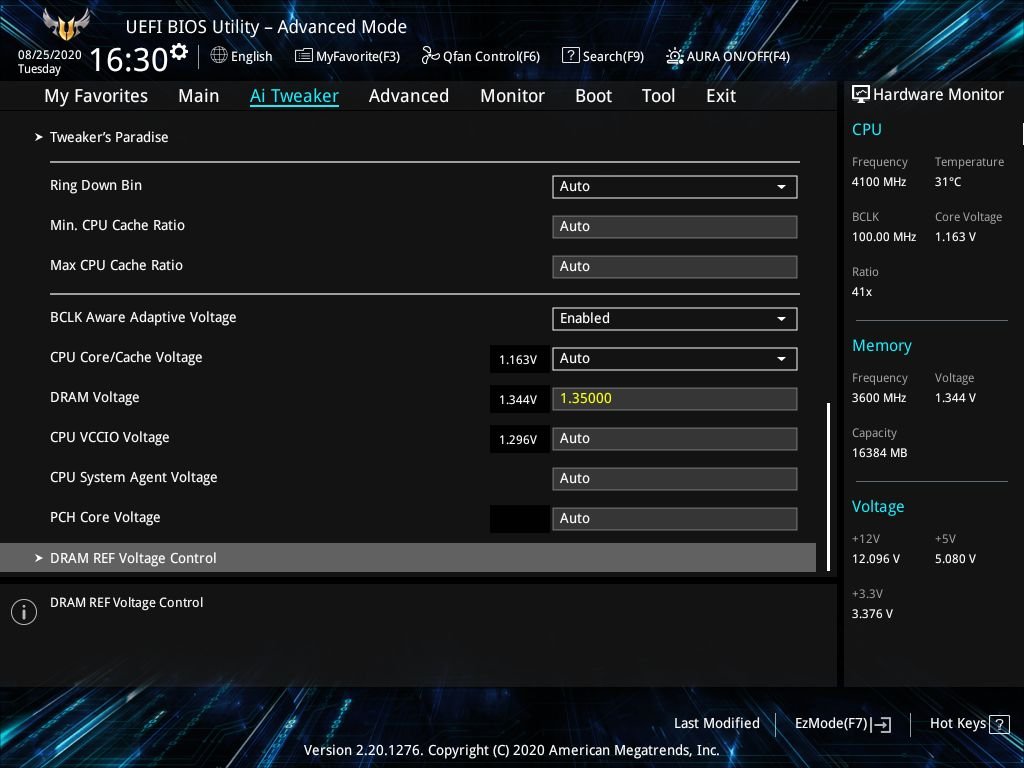Click the 08/25/2020 date text

pyautogui.click(x=50, y=55)
